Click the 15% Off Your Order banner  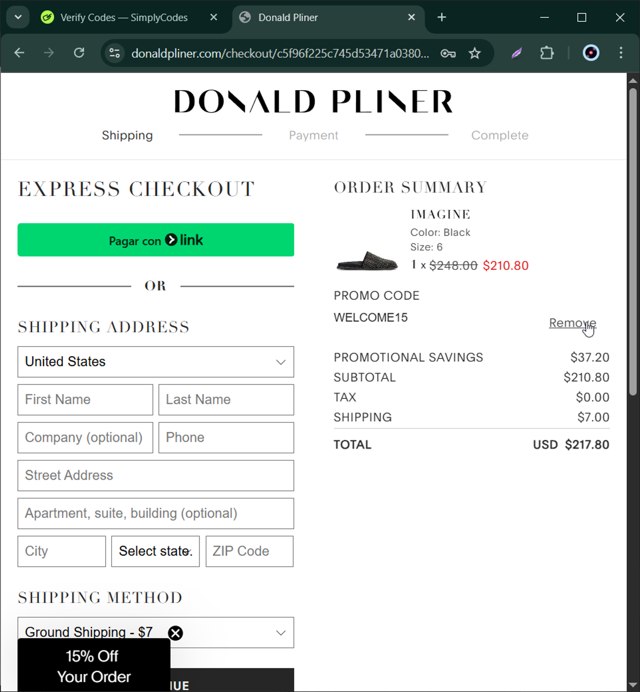point(94,666)
